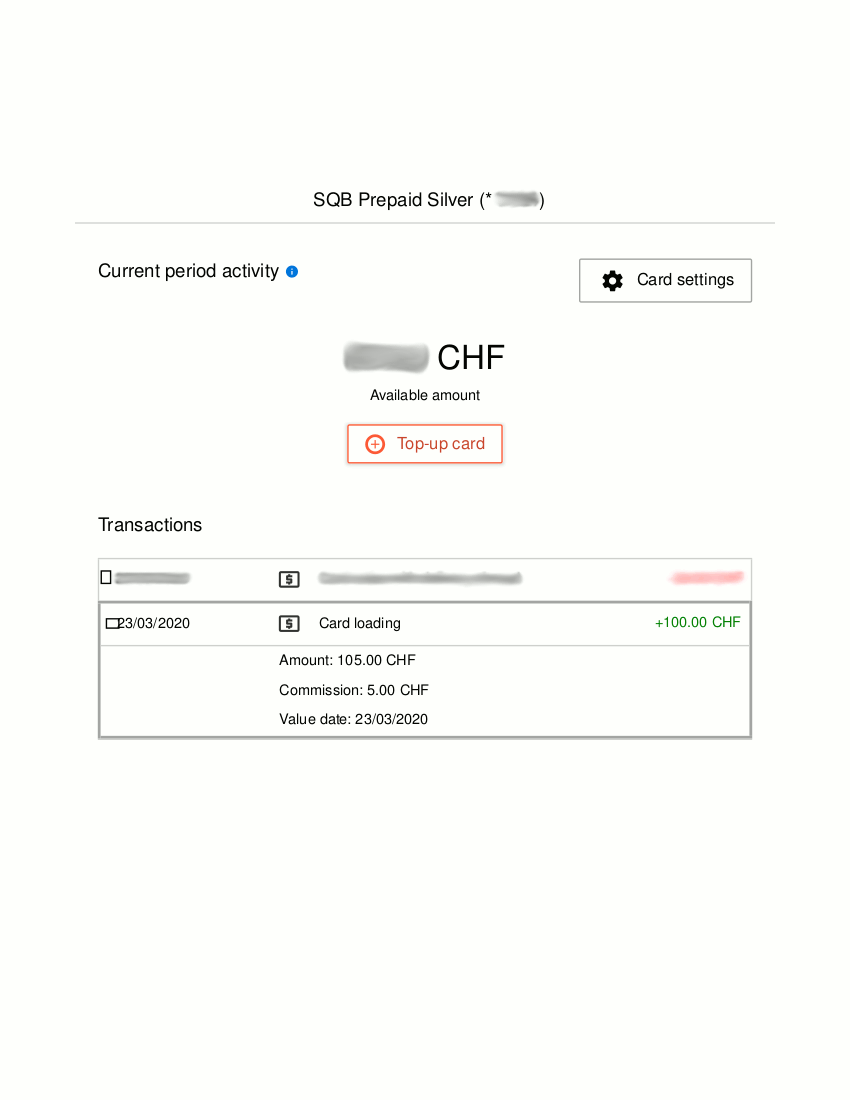Viewport: 850px width, 1100px height.
Task: Click the Available amount label
Action: pyautogui.click(x=425, y=395)
